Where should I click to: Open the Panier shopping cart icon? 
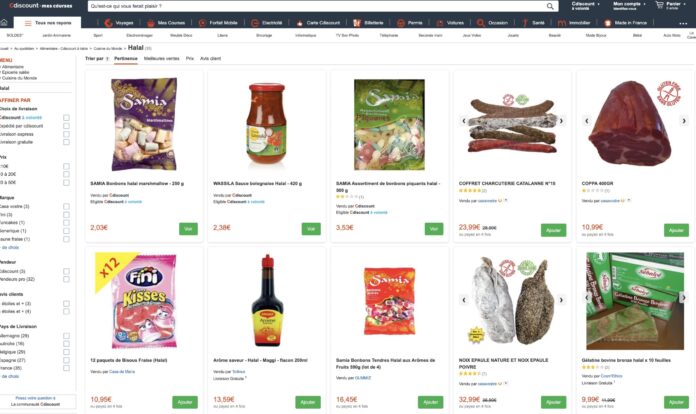(x=660, y=5)
